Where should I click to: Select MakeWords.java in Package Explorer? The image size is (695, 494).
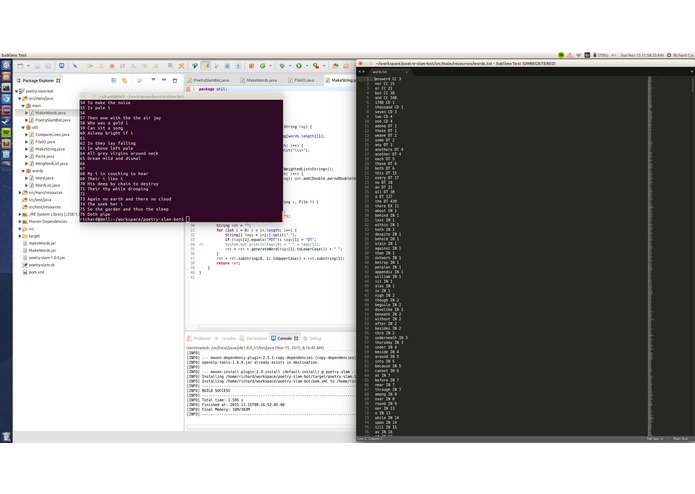(x=50, y=113)
